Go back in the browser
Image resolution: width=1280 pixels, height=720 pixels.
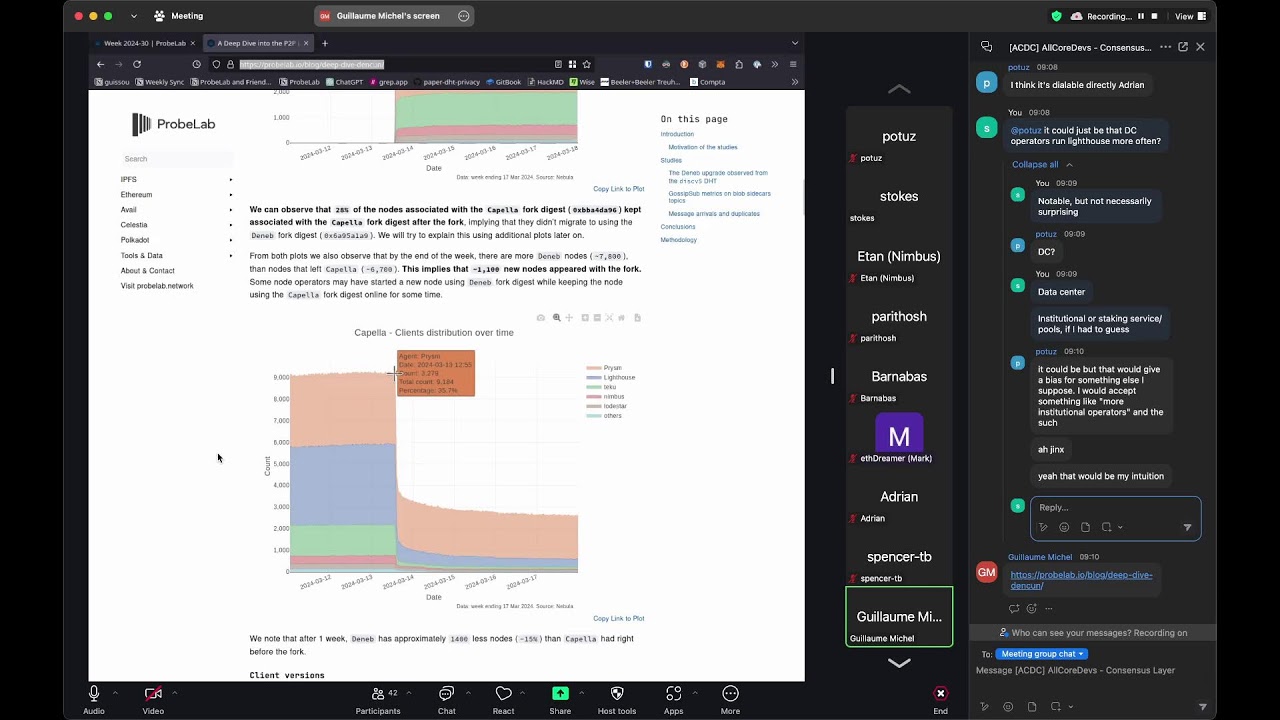tap(100, 64)
